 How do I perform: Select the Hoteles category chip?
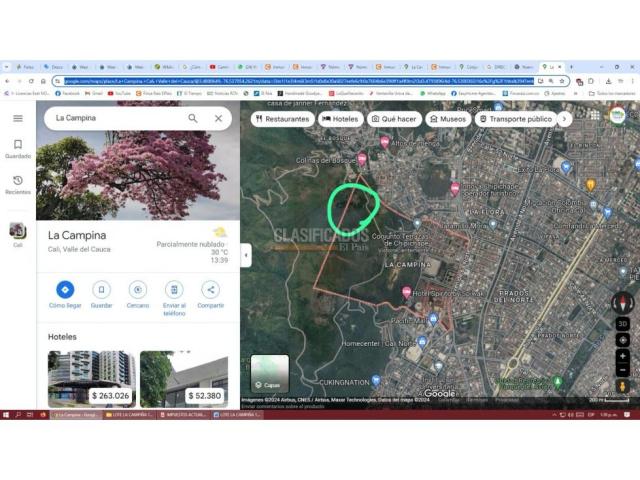point(340,118)
